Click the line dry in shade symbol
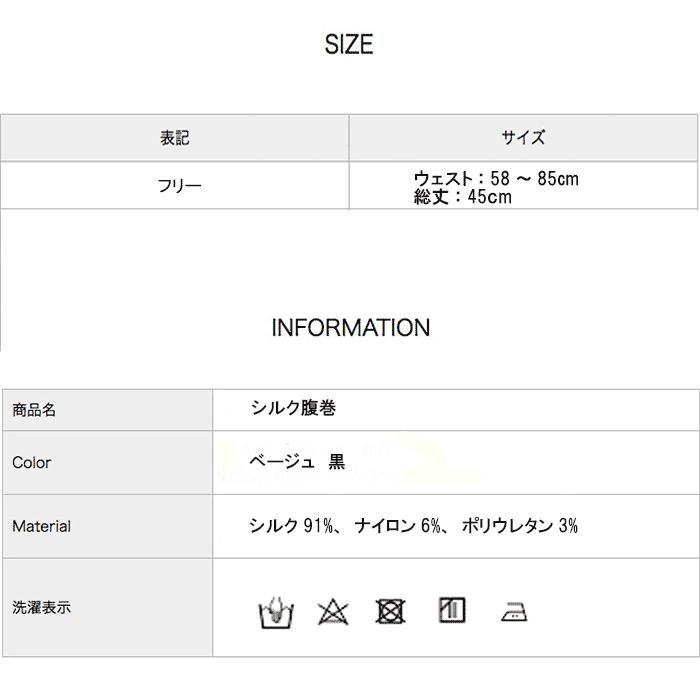Viewport: 700px width, 700px height. [x=452, y=610]
